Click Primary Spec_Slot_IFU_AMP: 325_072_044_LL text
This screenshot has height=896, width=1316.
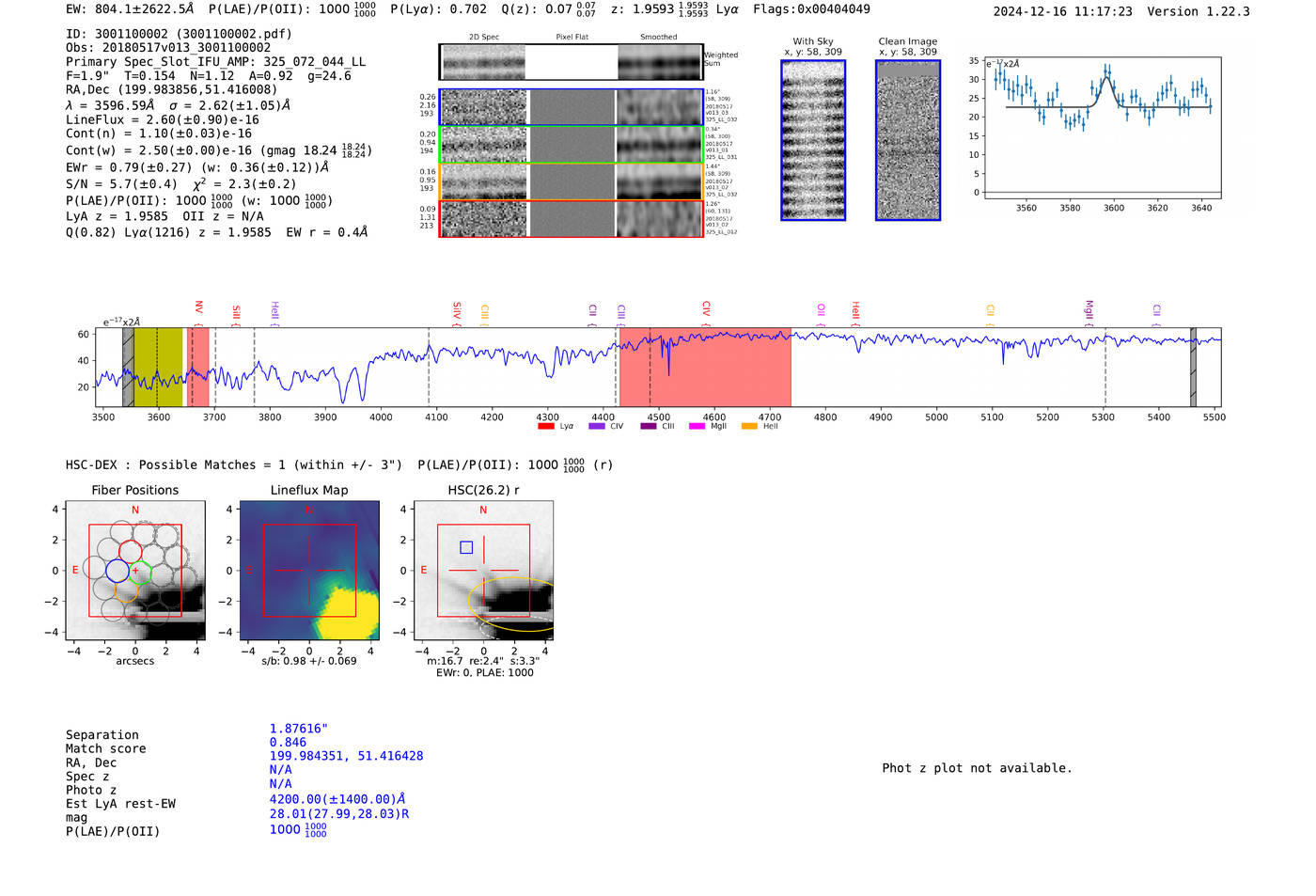[216, 62]
